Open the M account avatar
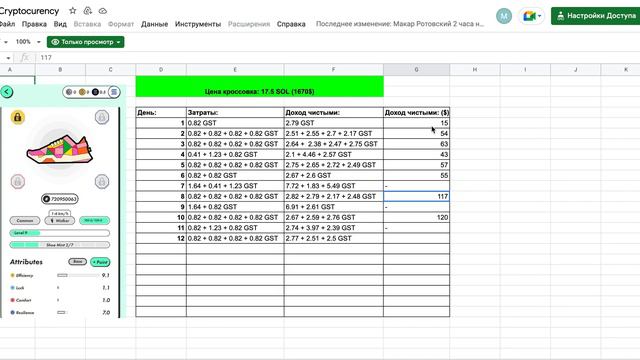This screenshot has height=360, width=640. pyautogui.click(x=504, y=16)
